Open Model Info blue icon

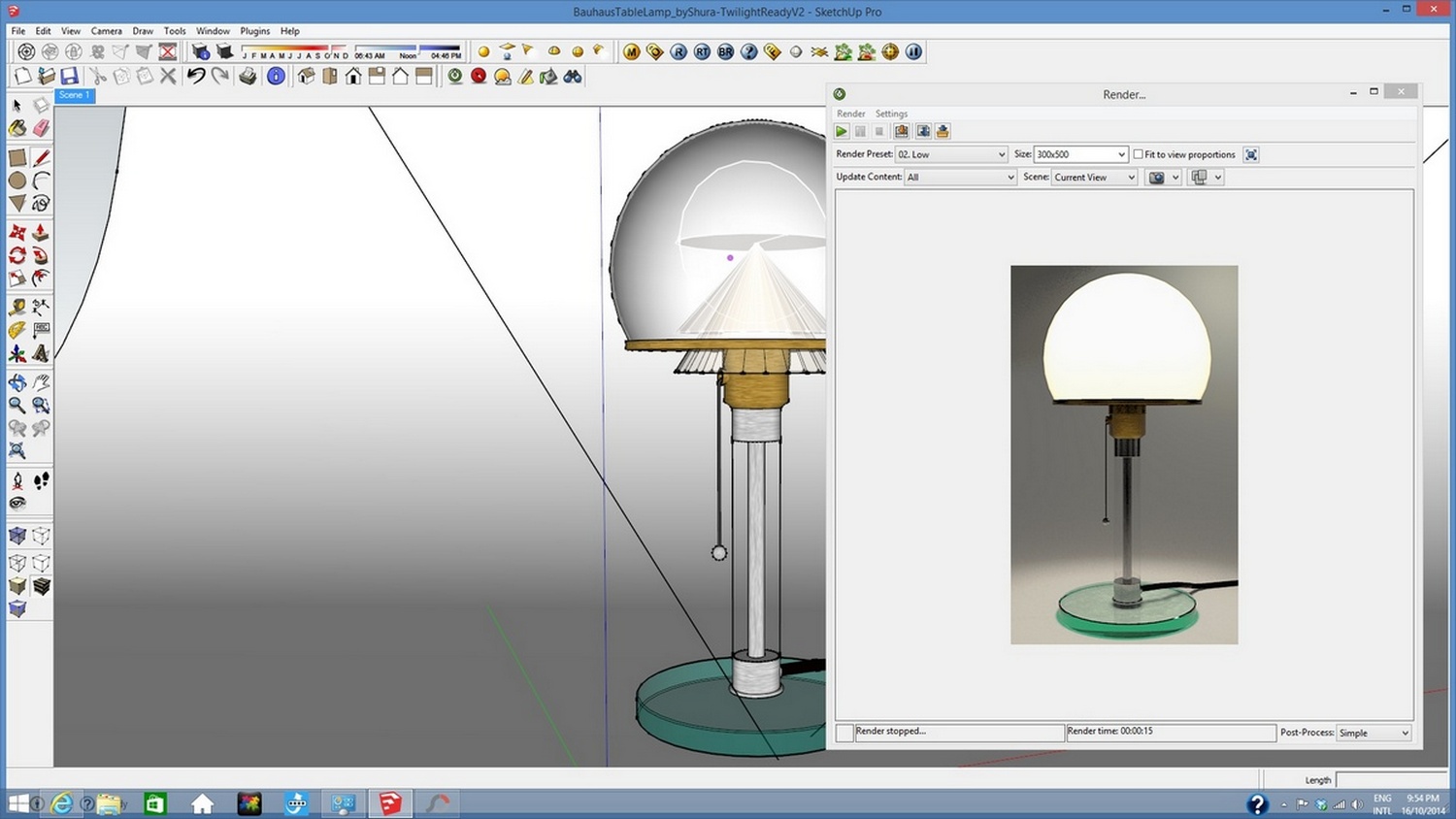tap(276, 76)
